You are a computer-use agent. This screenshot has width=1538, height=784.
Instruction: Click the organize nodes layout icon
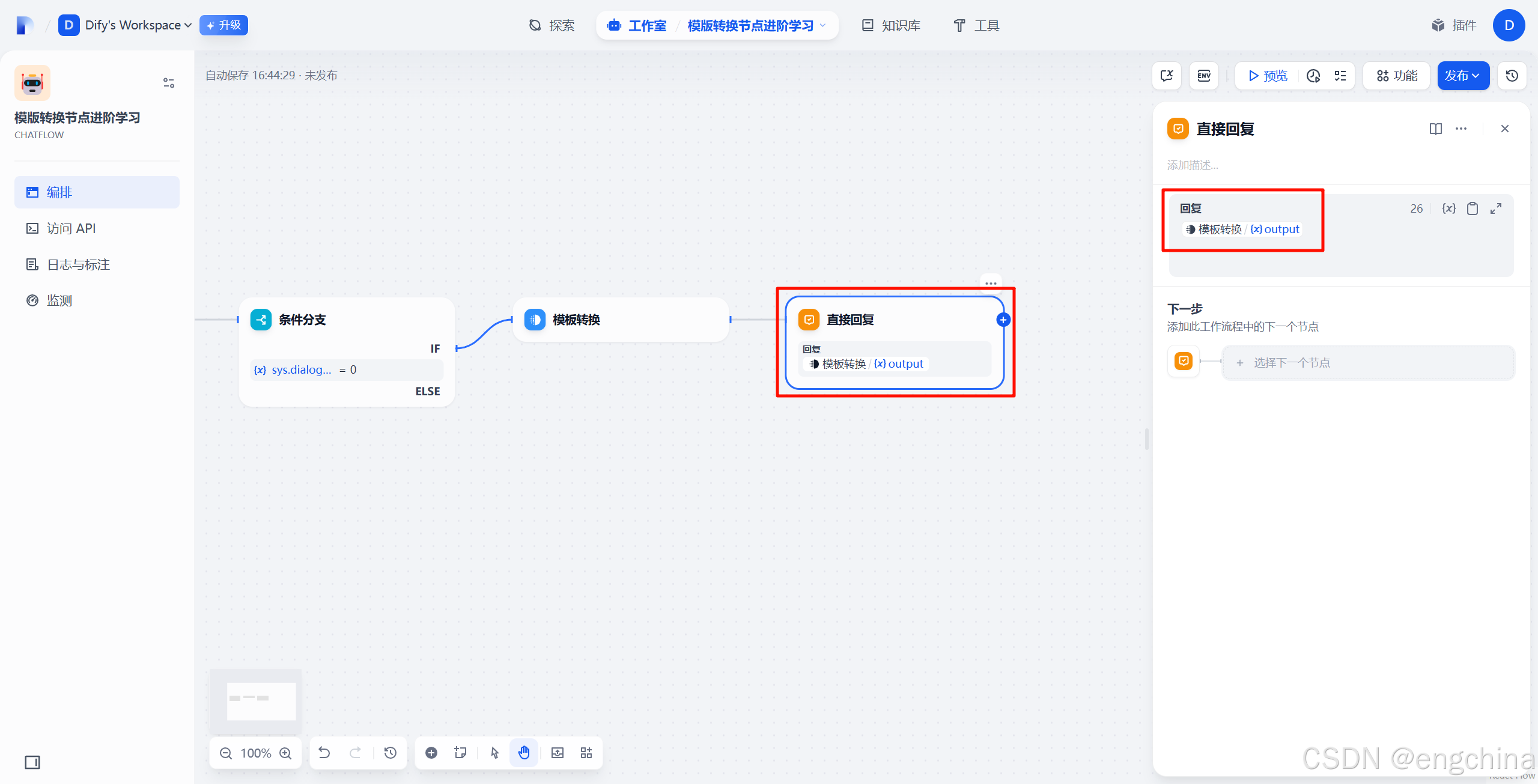coord(586,753)
